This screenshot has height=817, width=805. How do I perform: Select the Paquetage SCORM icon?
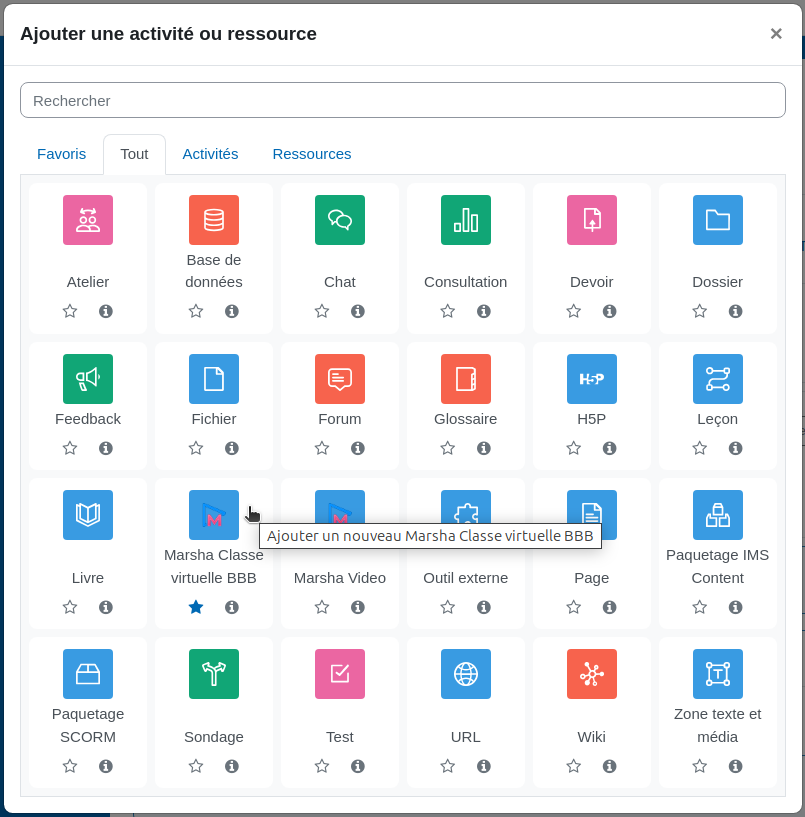coord(88,674)
